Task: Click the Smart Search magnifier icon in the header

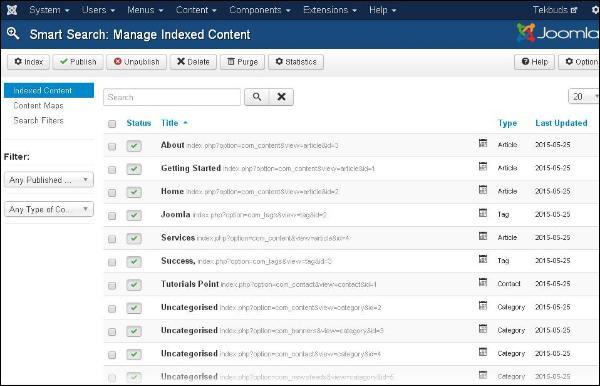Action: point(13,33)
